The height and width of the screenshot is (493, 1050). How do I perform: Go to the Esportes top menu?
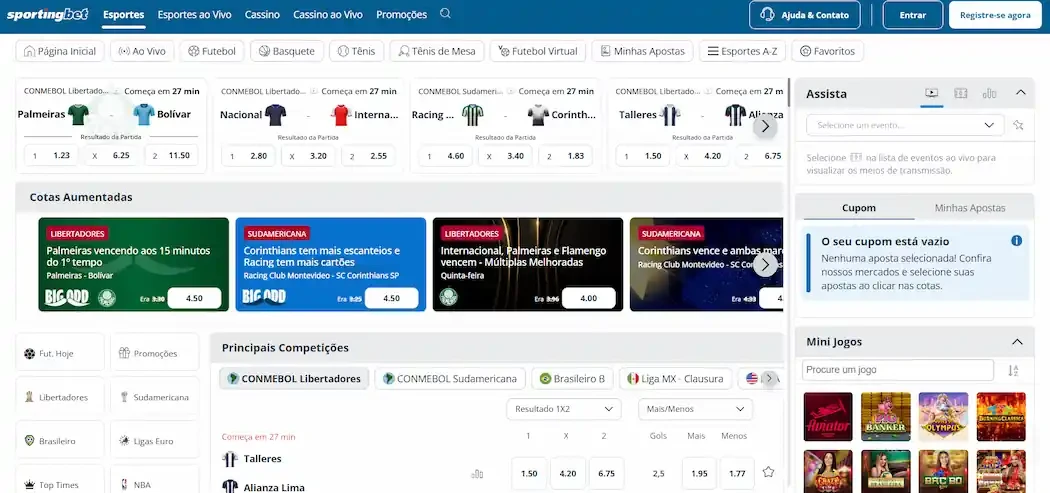(124, 14)
